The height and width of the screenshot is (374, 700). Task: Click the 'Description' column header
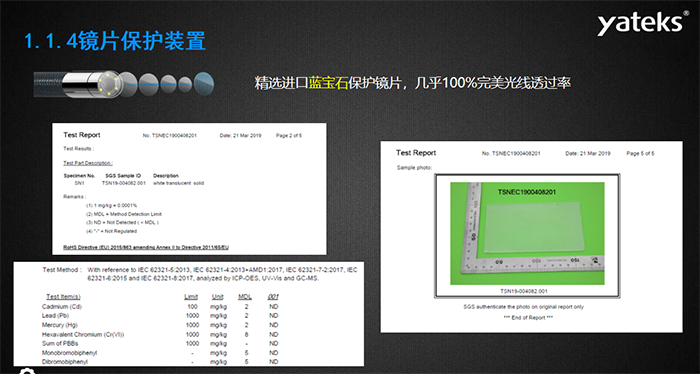166,176
